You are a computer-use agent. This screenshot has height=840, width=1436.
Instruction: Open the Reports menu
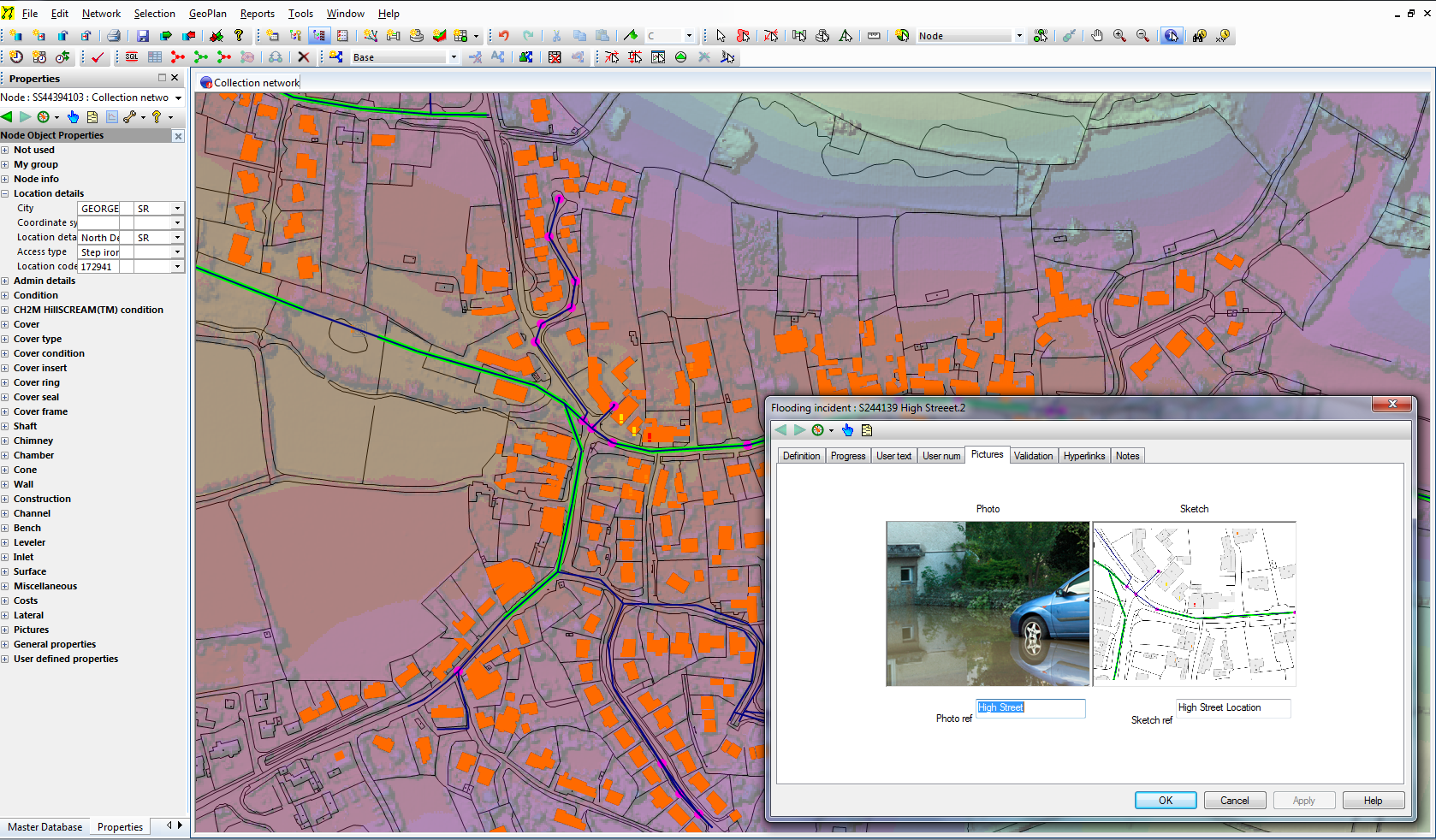257,14
